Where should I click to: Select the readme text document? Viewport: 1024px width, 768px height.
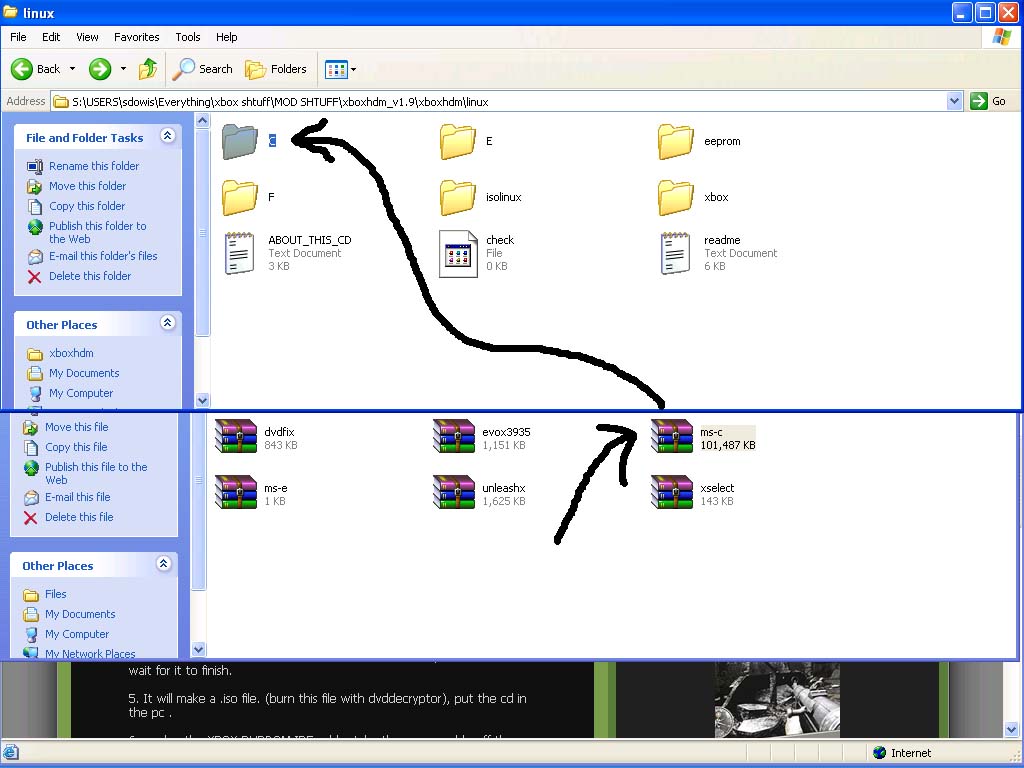[718, 253]
